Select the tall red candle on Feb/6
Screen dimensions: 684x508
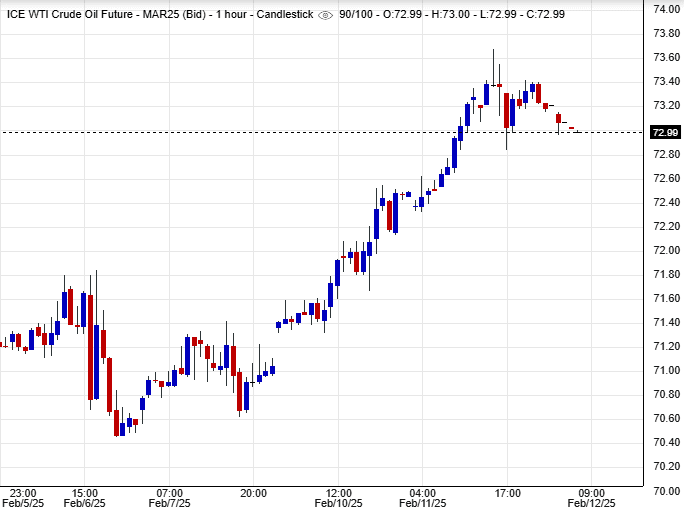(x=91, y=345)
